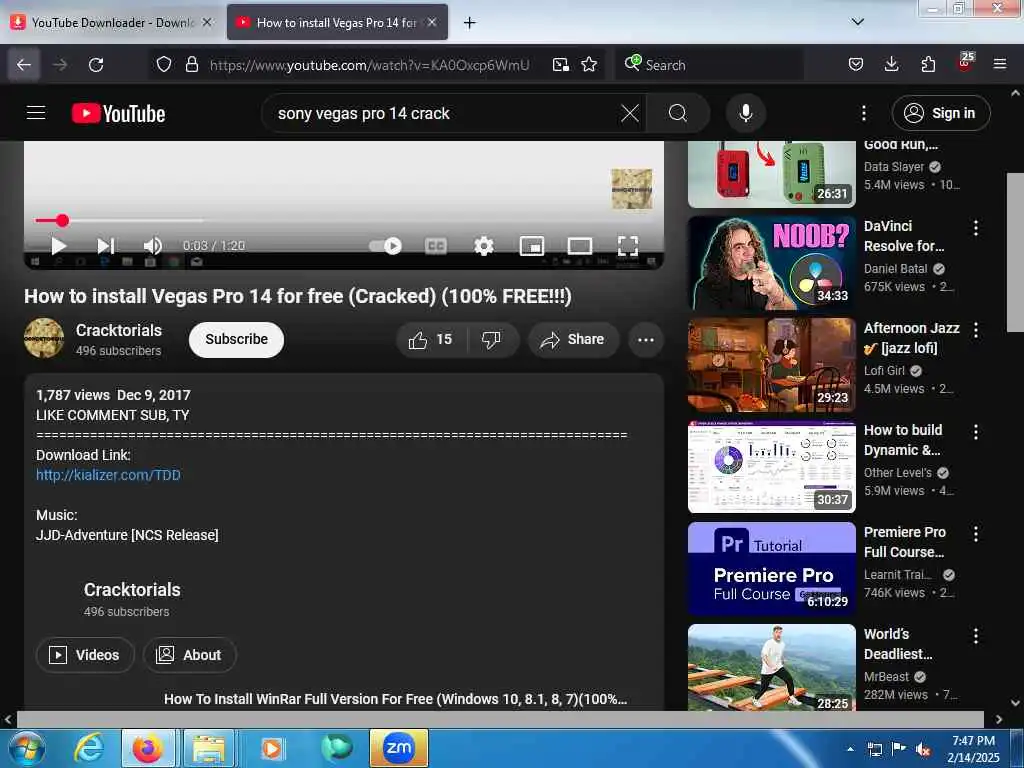Viewport: 1024px width, 768px height.
Task: Open options for World's Deadliest video
Action: [976, 636]
